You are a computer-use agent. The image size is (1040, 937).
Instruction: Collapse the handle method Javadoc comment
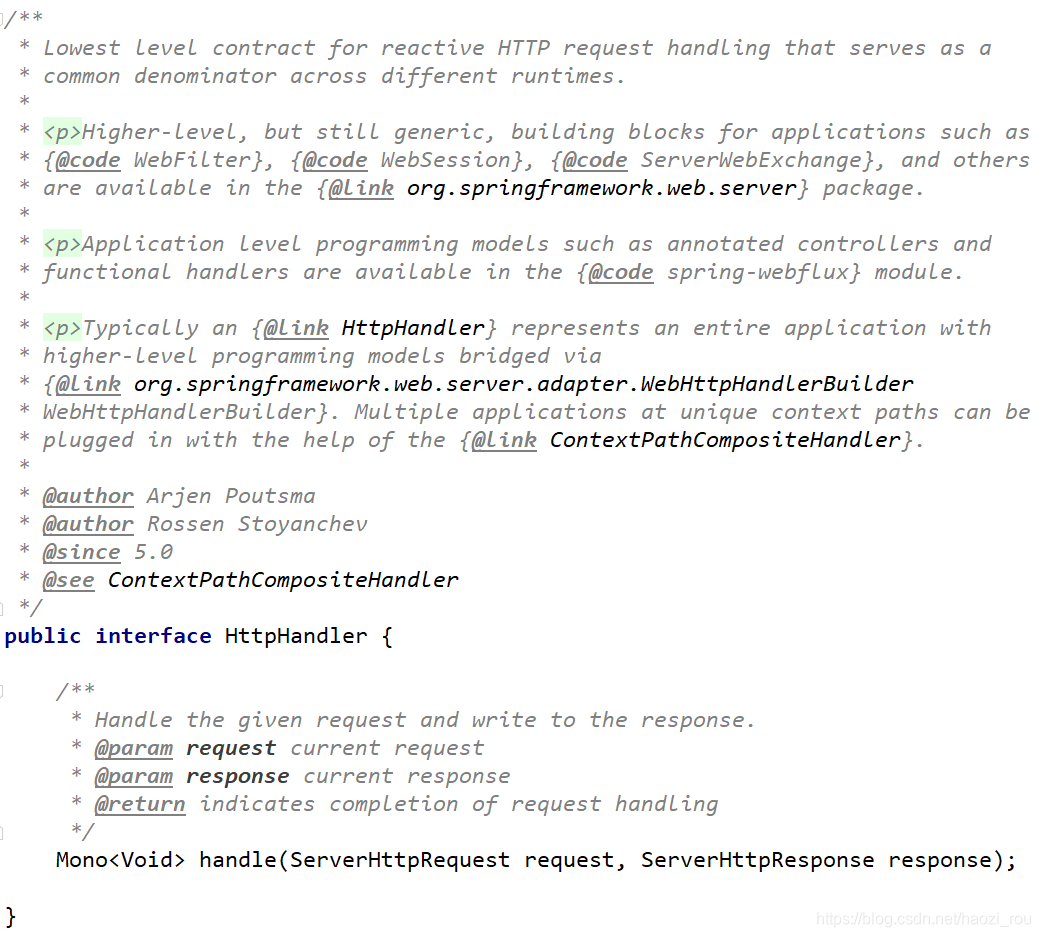point(4,691)
